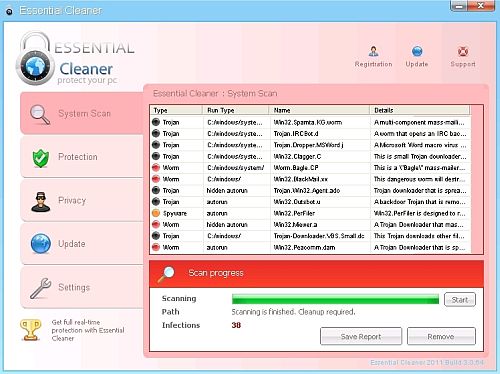The width and height of the screenshot is (500, 374).
Task: Click 'Essential Cleaner 2011 Build' version text
Action: [427, 362]
